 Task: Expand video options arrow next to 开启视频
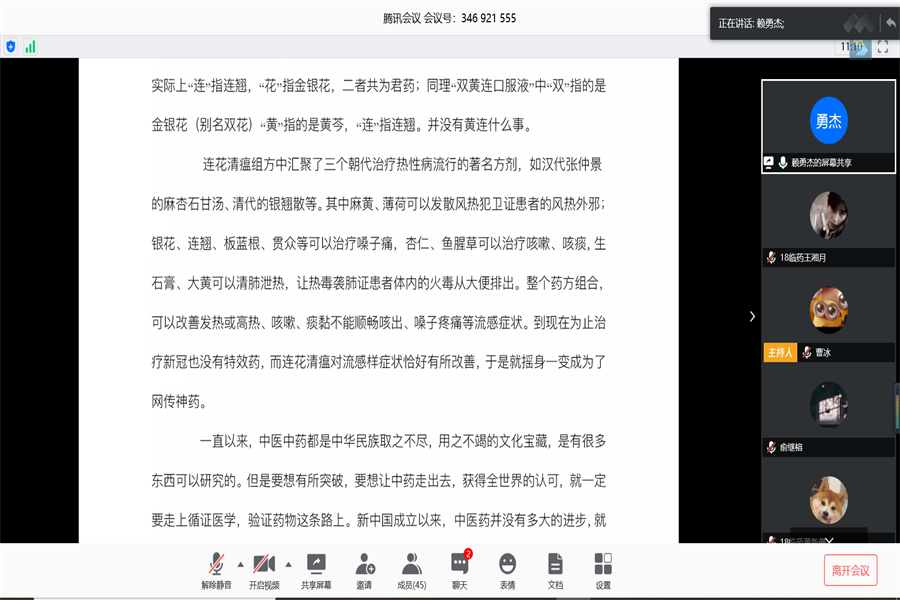pyautogui.click(x=288, y=565)
